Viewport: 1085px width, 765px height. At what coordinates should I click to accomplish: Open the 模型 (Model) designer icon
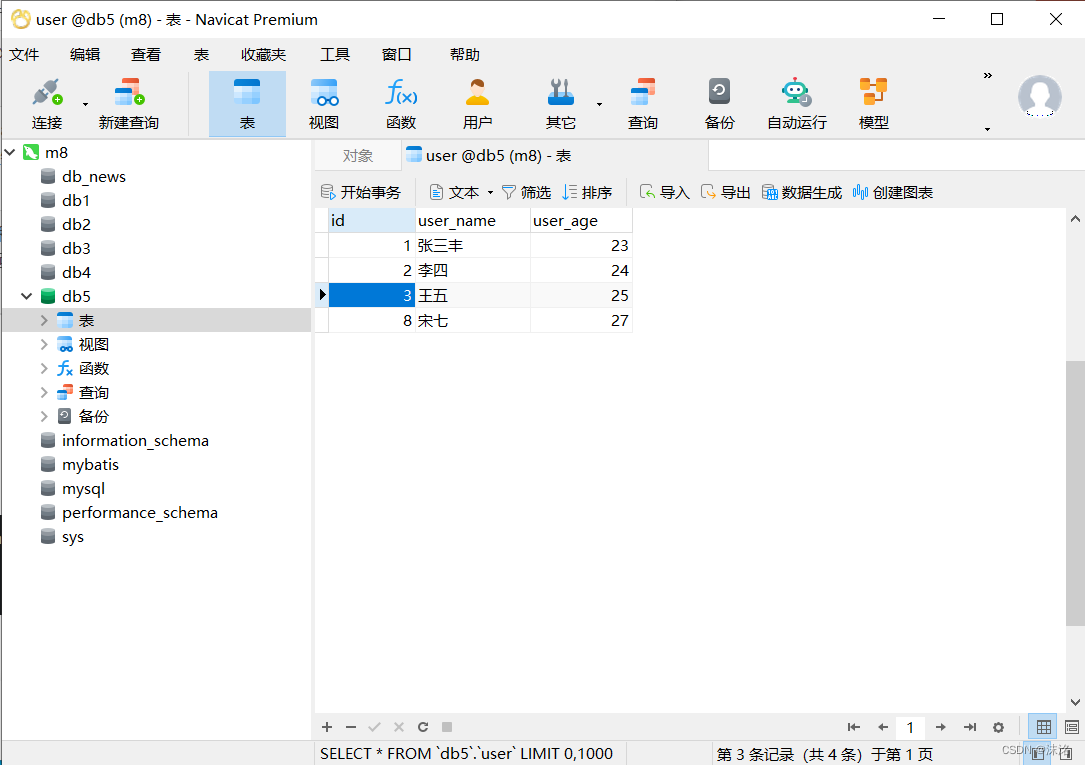(872, 103)
